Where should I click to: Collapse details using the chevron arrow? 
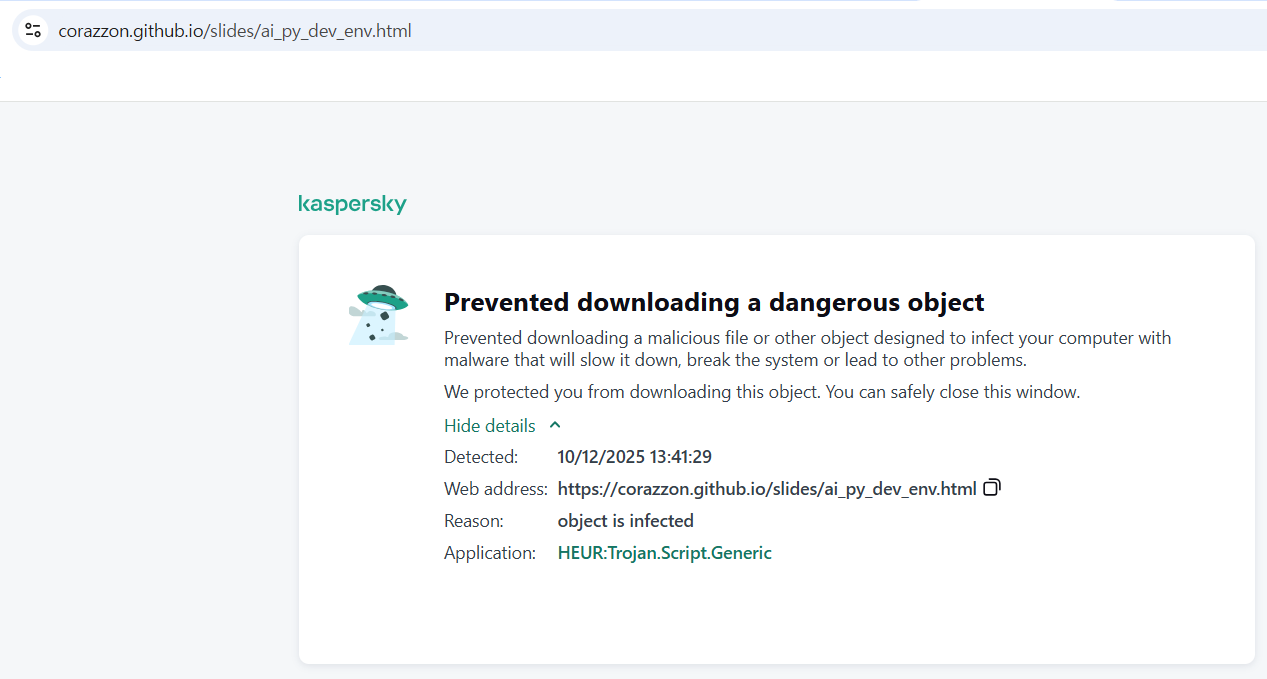(x=556, y=425)
